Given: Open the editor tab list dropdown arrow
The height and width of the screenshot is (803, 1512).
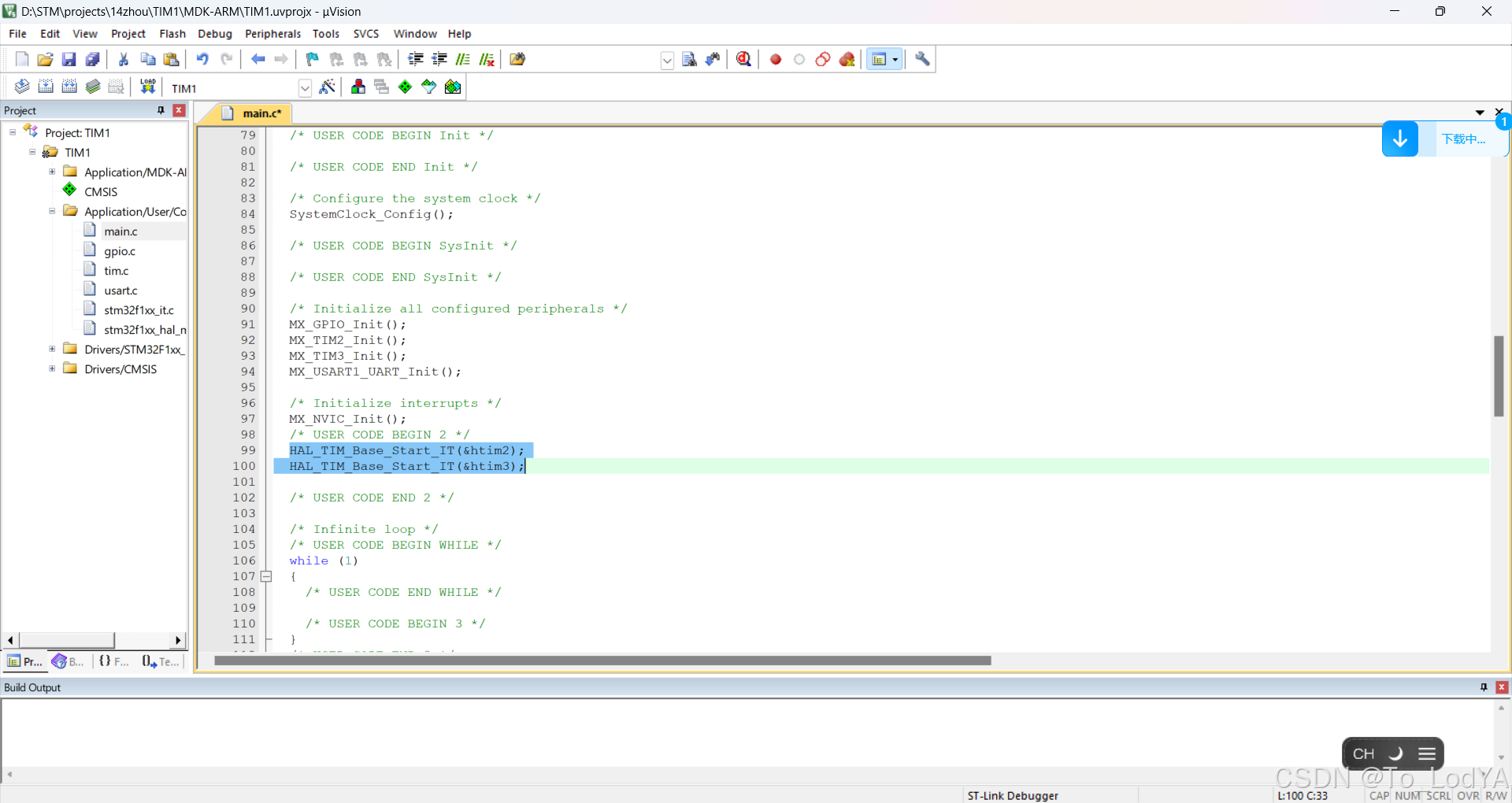Looking at the screenshot, I should [1480, 113].
